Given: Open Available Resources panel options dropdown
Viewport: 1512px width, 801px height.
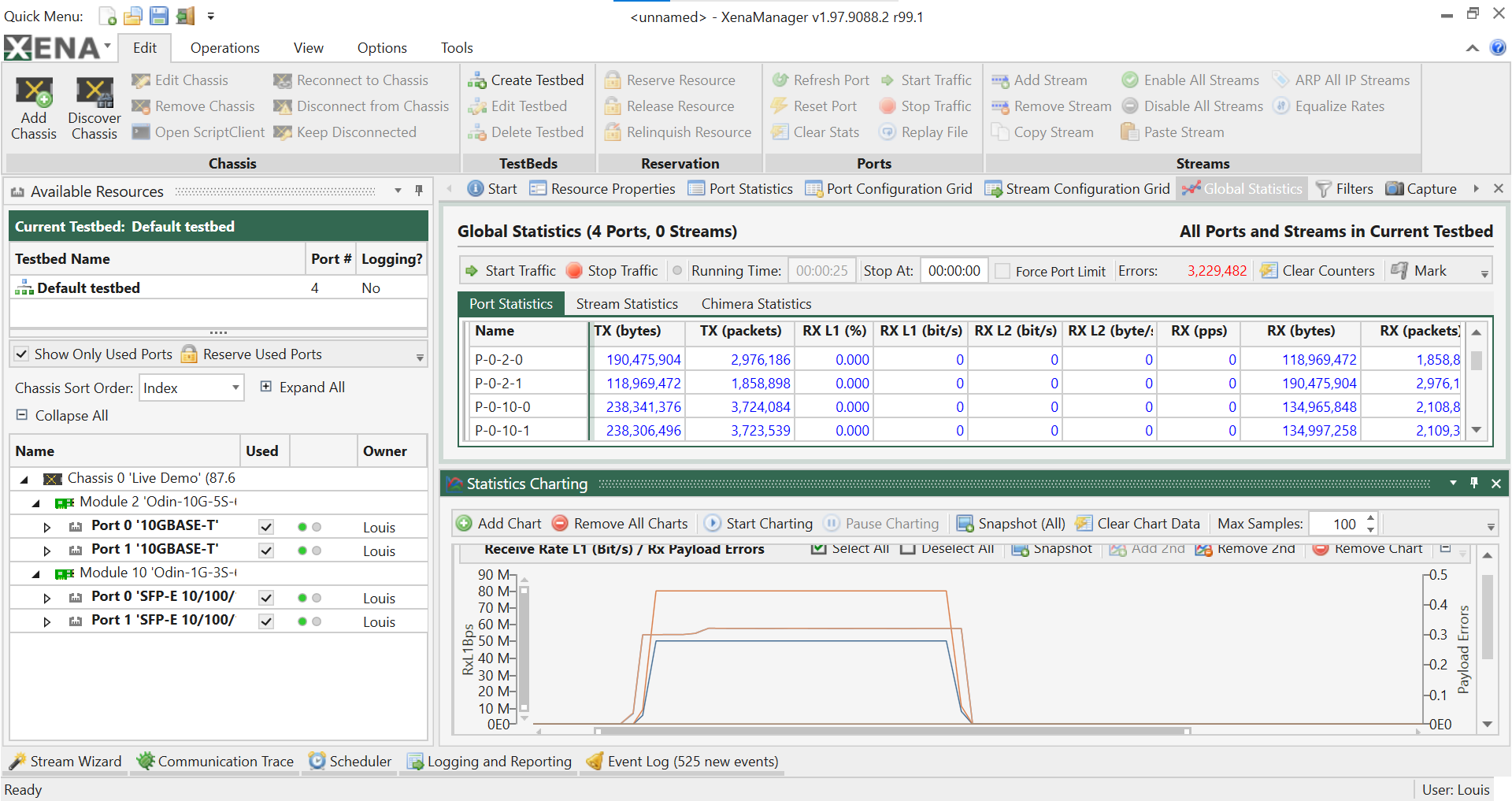Looking at the screenshot, I should click(x=398, y=191).
